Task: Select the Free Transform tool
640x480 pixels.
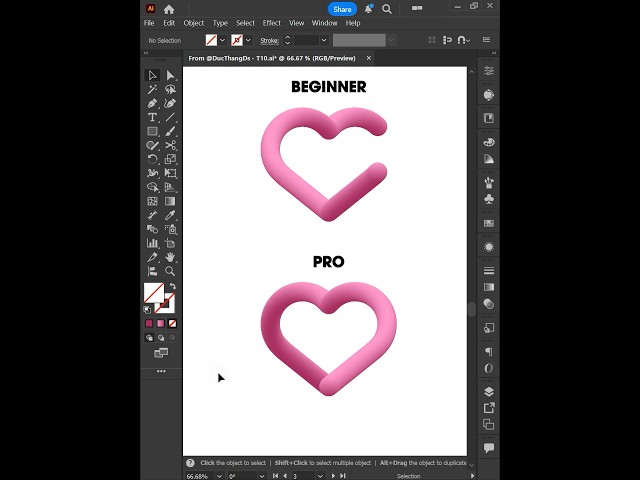Action: (170, 173)
